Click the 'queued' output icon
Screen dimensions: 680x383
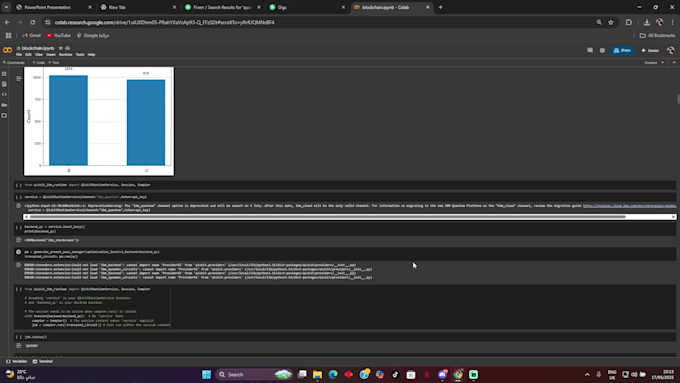click(x=19, y=346)
